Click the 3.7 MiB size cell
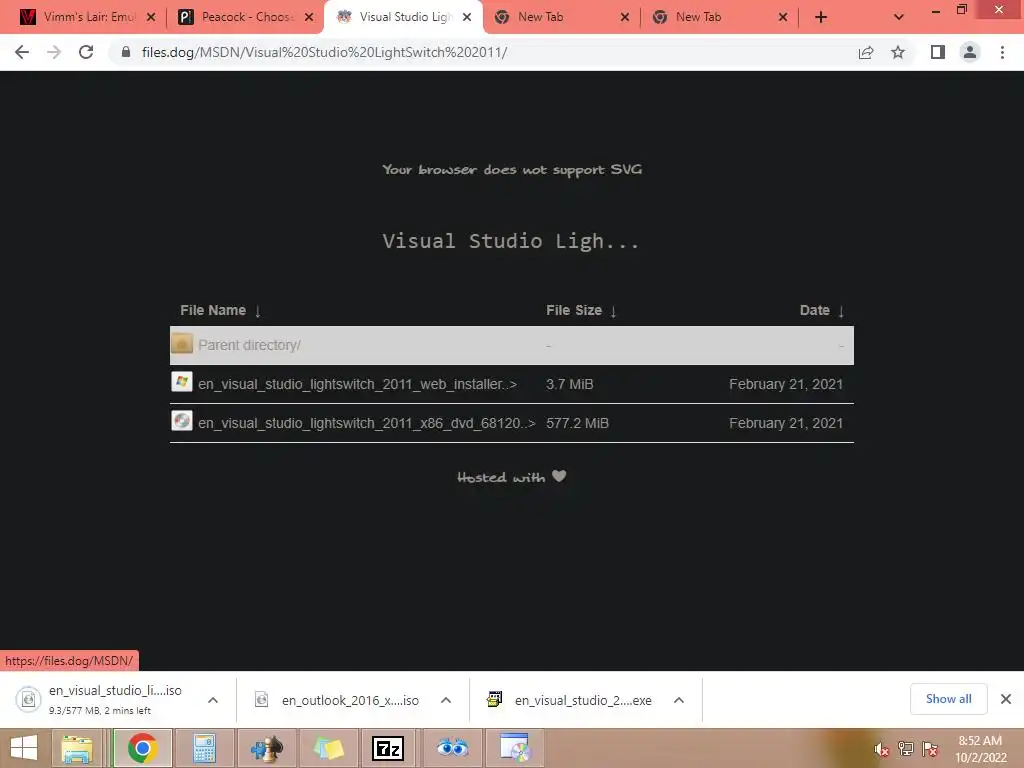Screen dimensions: 1024x768 [x=569, y=384]
